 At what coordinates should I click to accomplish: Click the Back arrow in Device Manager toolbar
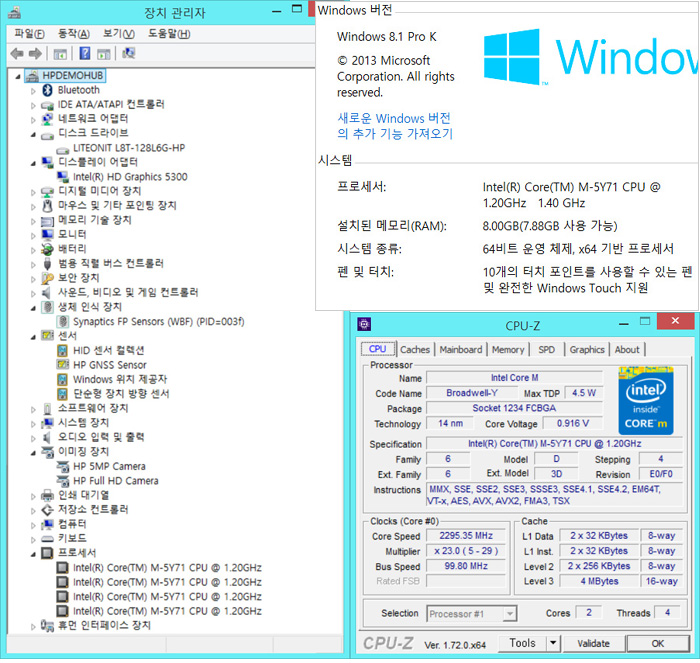tap(17, 54)
